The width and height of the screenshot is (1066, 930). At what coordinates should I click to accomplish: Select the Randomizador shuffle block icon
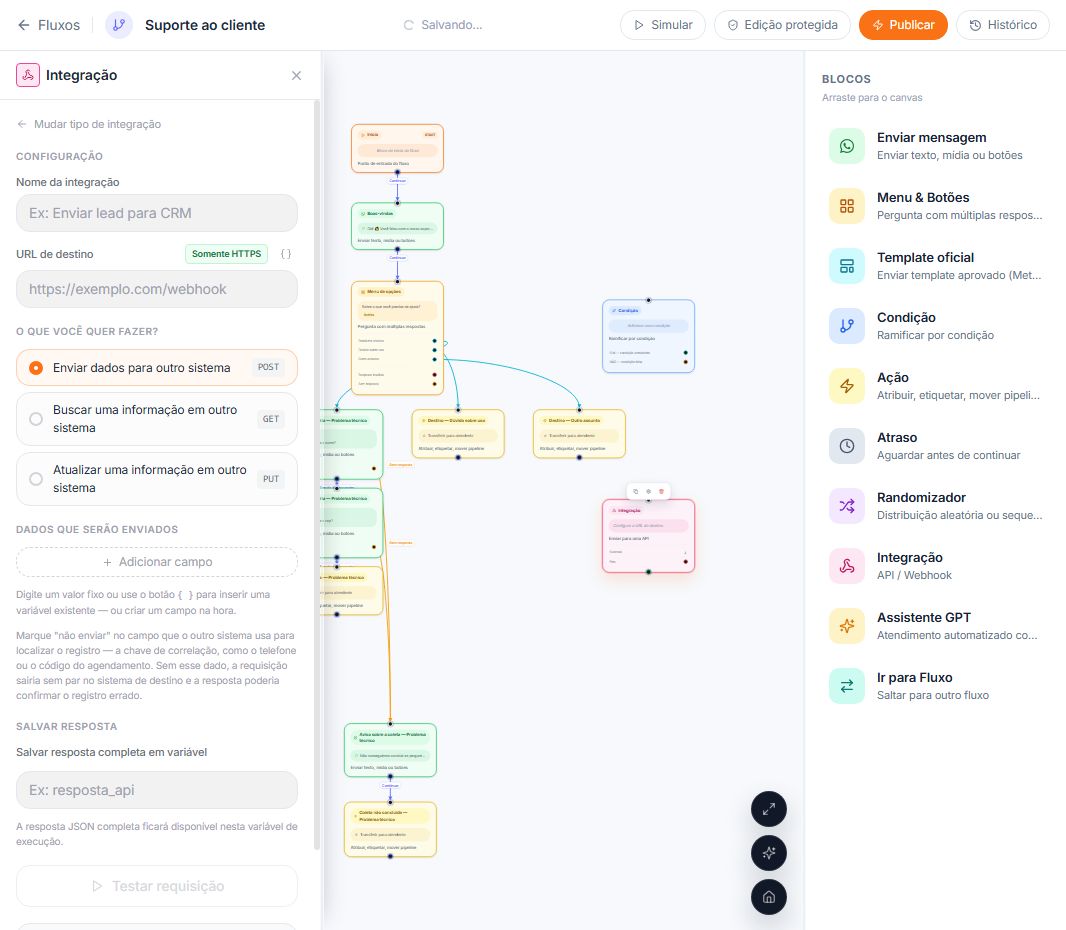(846, 506)
